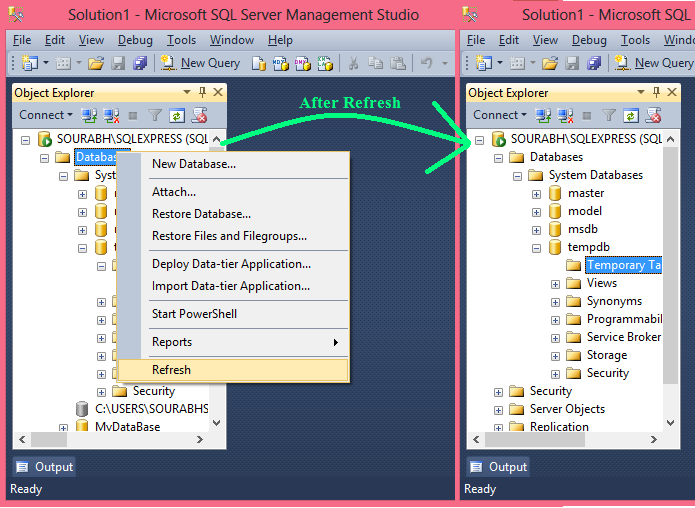Select Service Broker folder in right tree
The height and width of the screenshot is (508, 695).
tap(624, 337)
